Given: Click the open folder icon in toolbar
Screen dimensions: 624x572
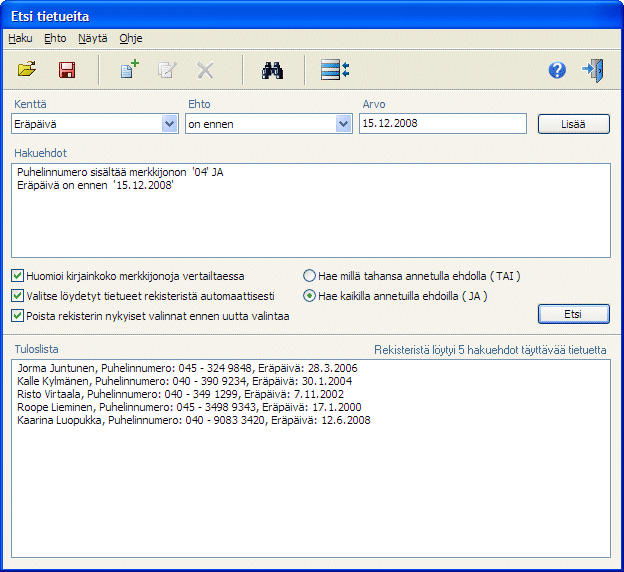Looking at the screenshot, I should coord(27,70).
